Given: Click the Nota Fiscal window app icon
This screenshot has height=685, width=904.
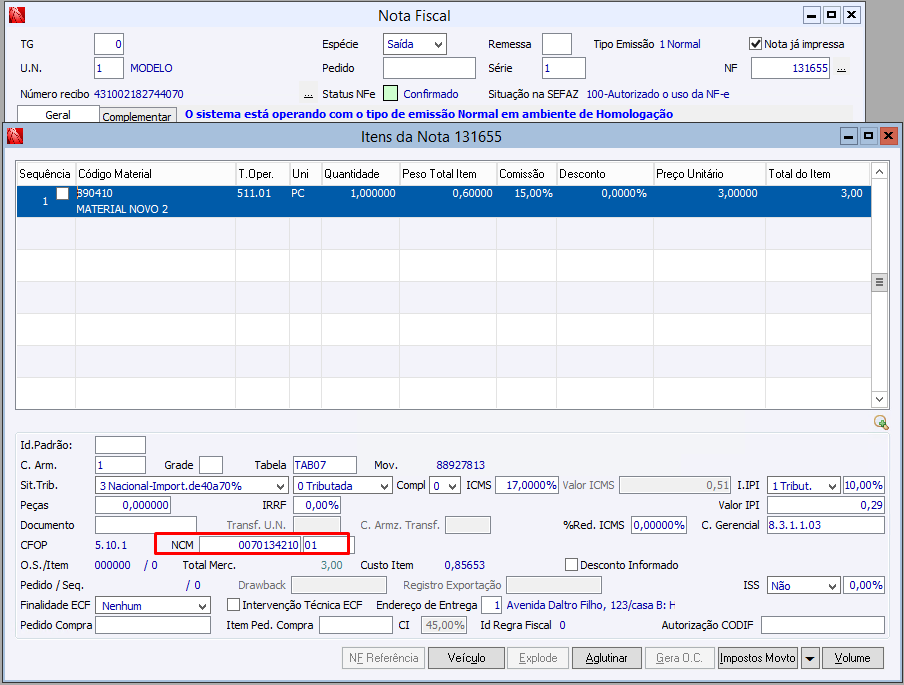Looking at the screenshot, I should (x=16, y=16).
